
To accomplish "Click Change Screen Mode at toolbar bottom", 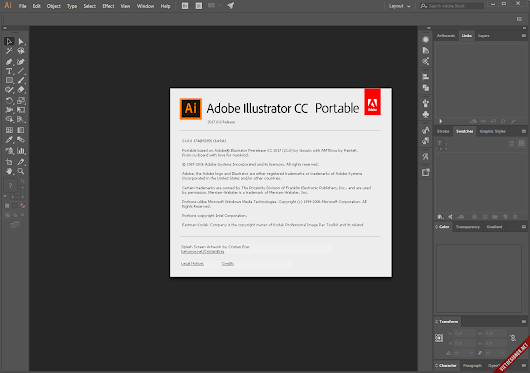I will 15,225.
